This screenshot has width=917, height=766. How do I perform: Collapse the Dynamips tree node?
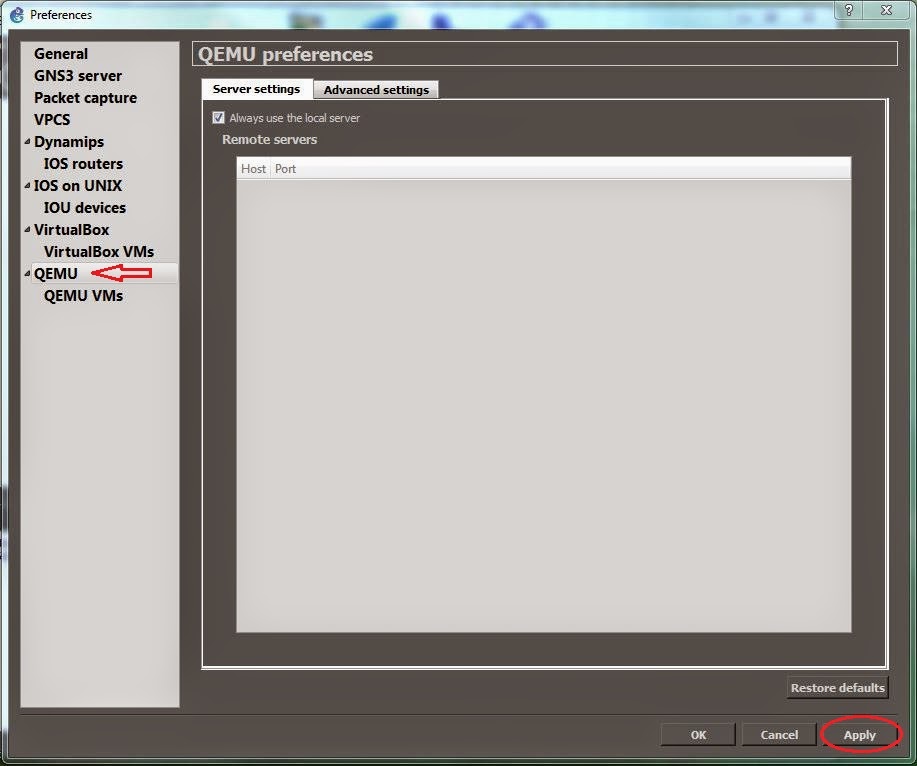click(27, 142)
